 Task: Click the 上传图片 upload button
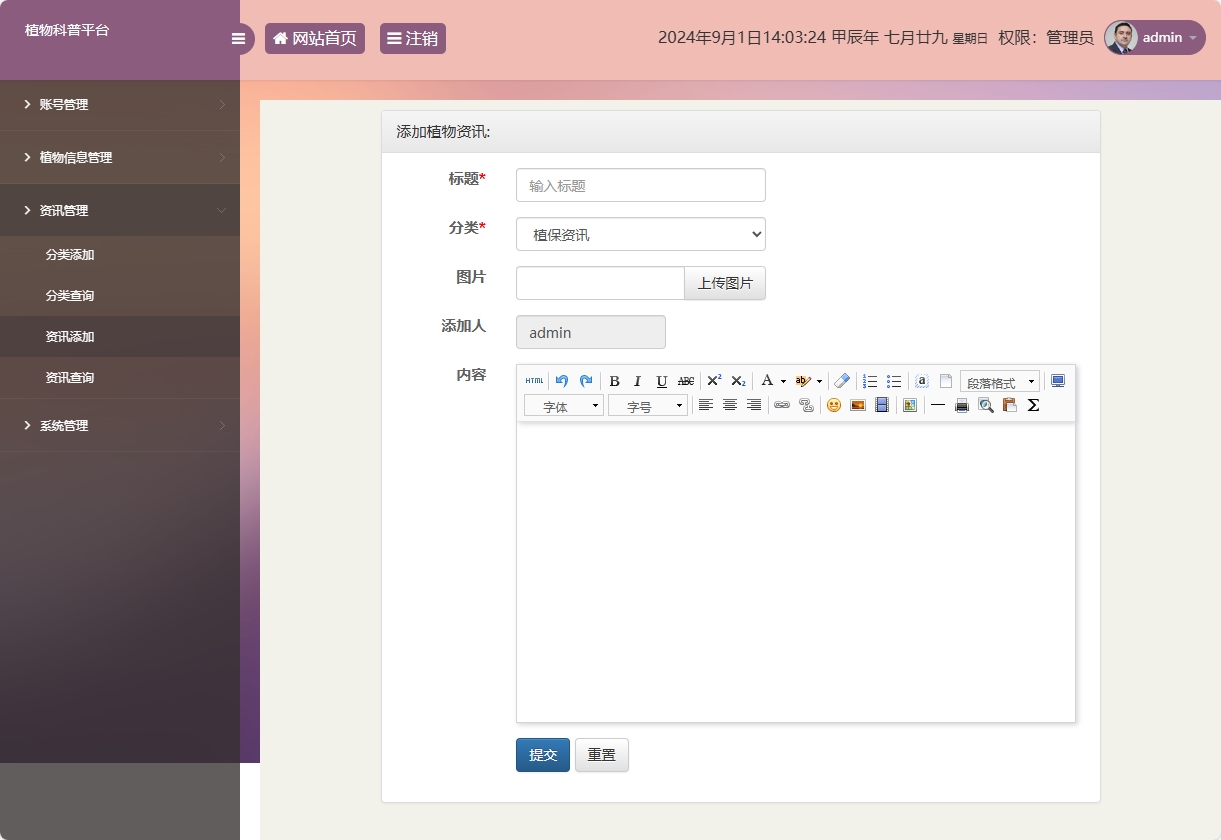pyautogui.click(x=725, y=283)
